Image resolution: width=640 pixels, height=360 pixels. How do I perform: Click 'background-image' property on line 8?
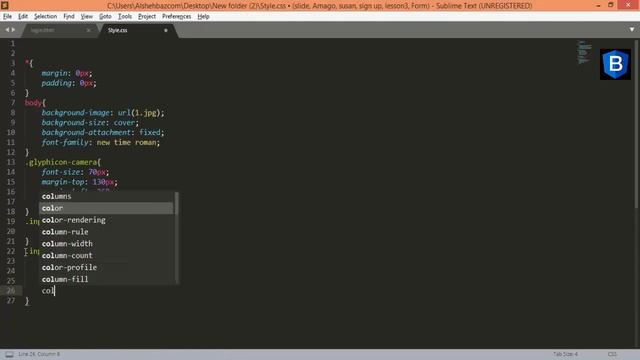pos(76,113)
